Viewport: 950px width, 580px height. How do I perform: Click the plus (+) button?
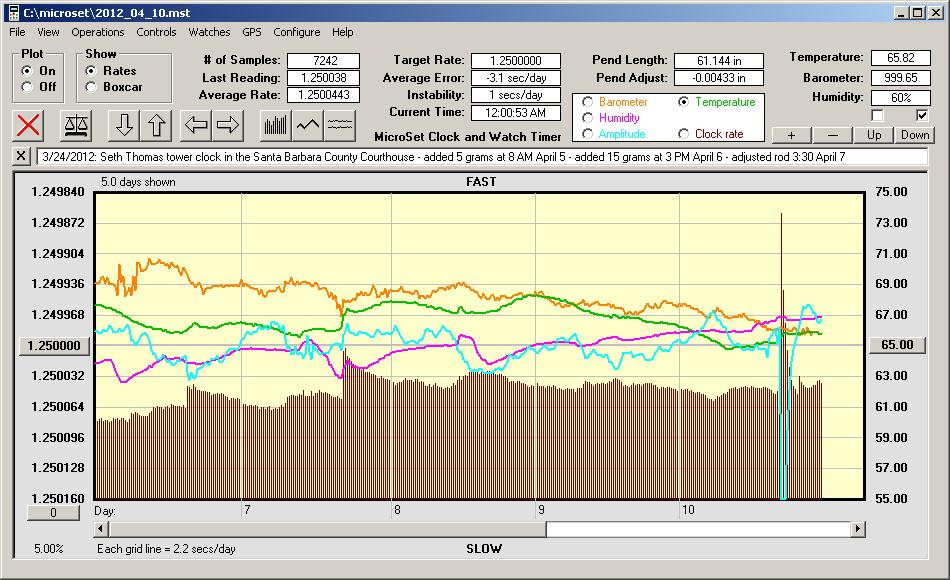point(791,135)
